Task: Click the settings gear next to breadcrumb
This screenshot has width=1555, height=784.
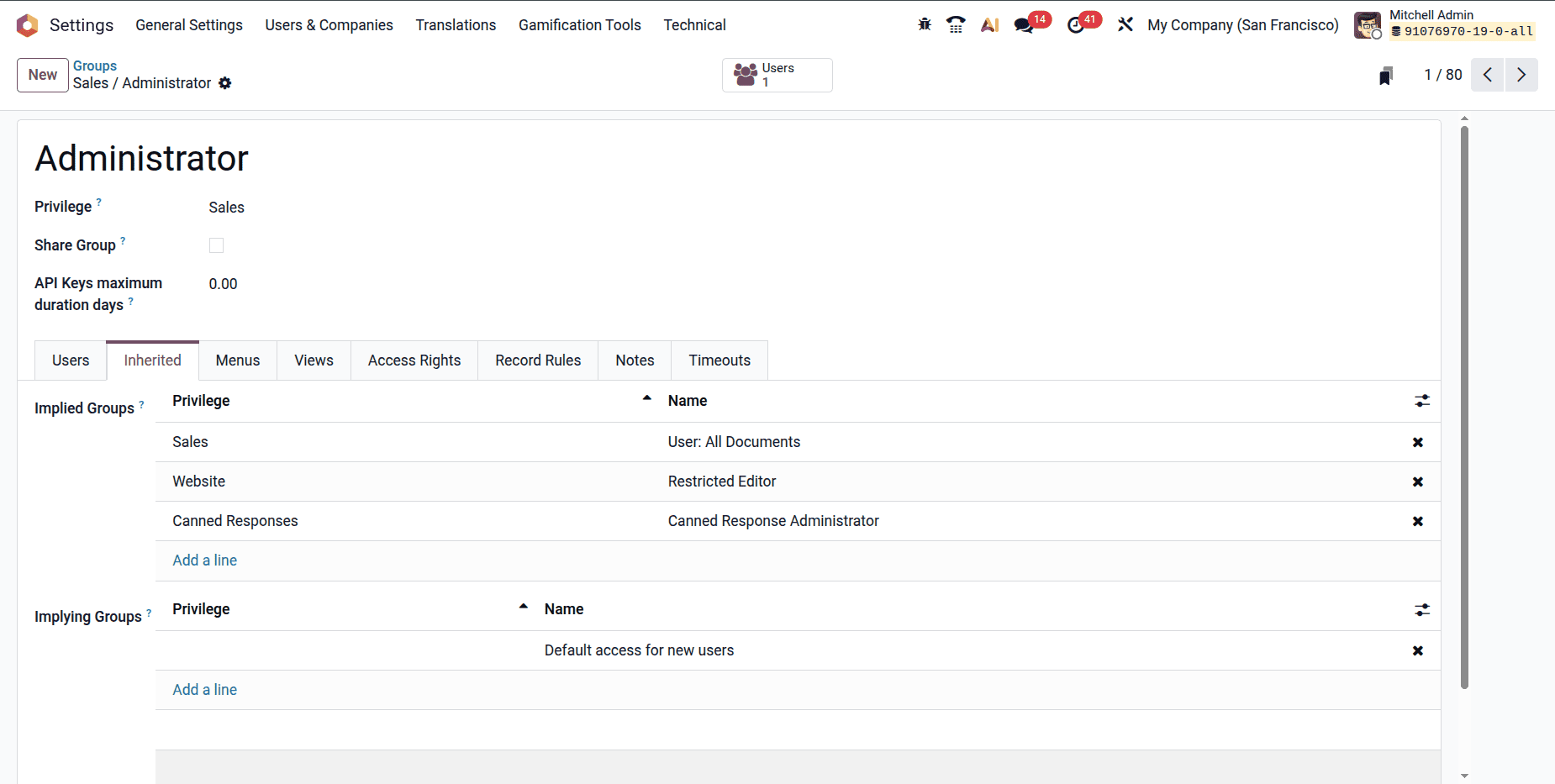Action: [x=224, y=83]
